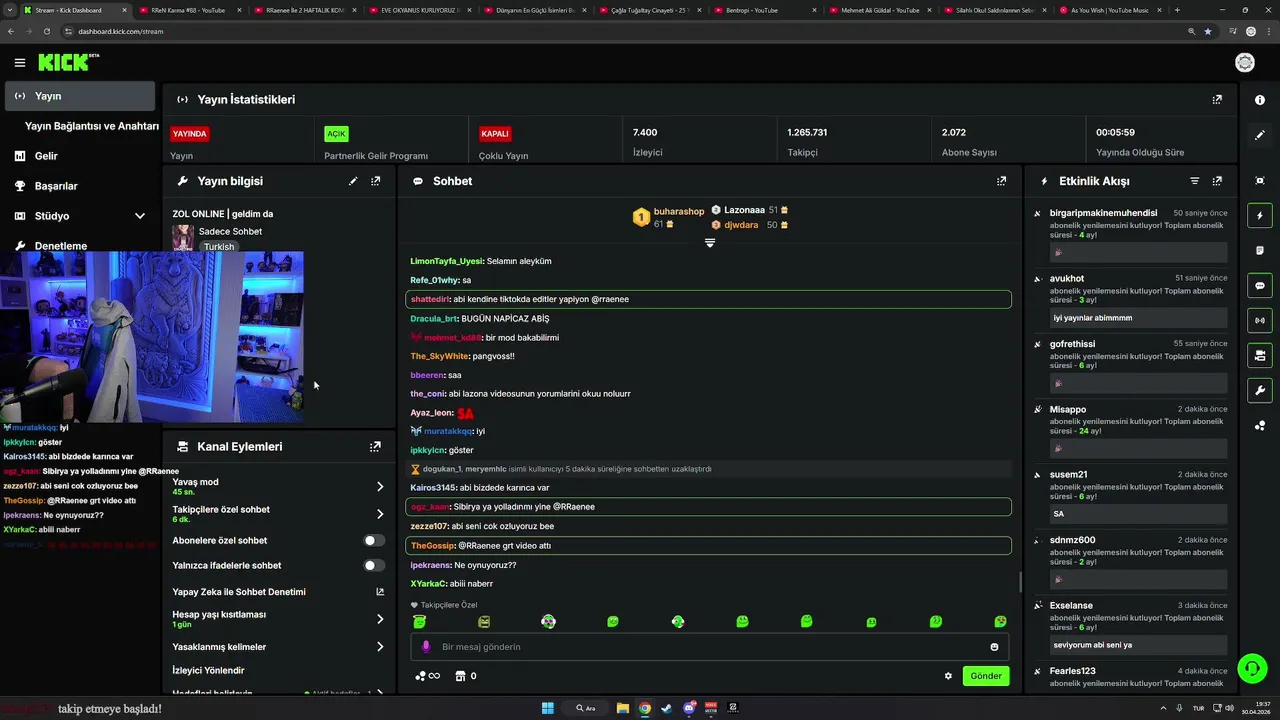Pop out the Yayın bilgisi panel
Image resolution: width=1280 pixels, height=720 pixels.
click(375, 181)
